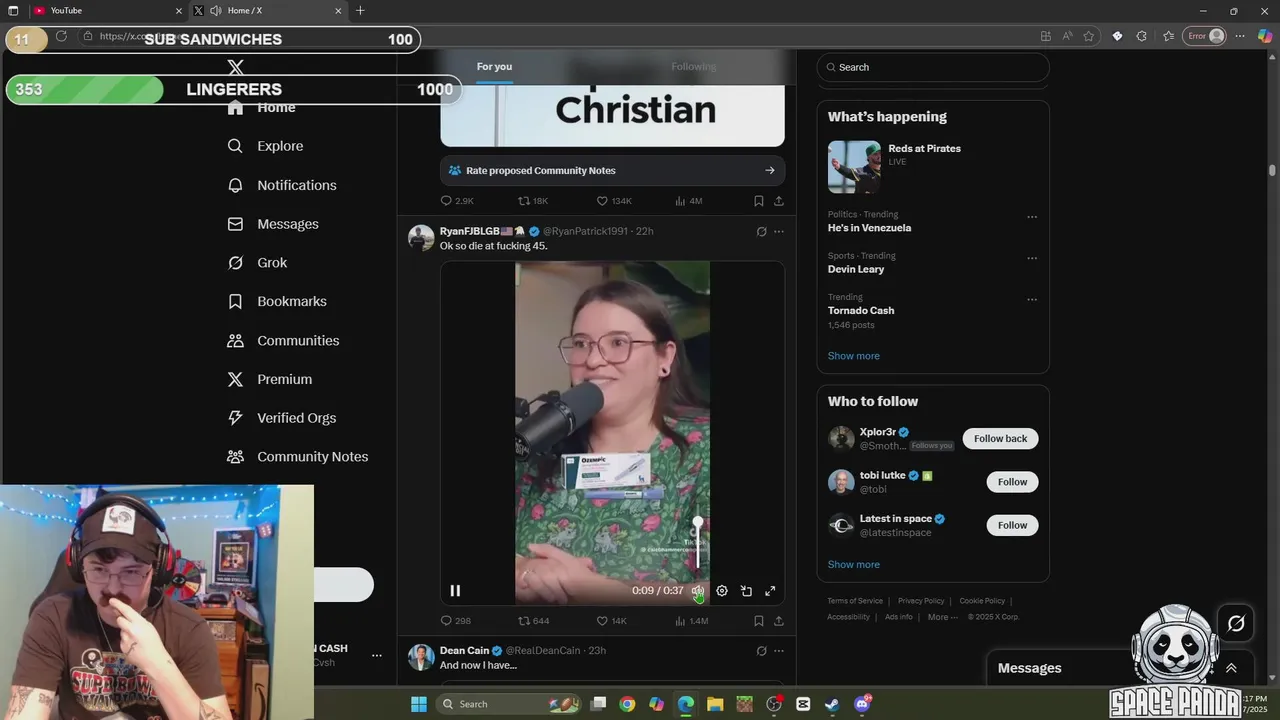This screenshot has height=720, width=1280.
Task: Open more options for He's in Venezuela trend
Action: click(1032, 217)
